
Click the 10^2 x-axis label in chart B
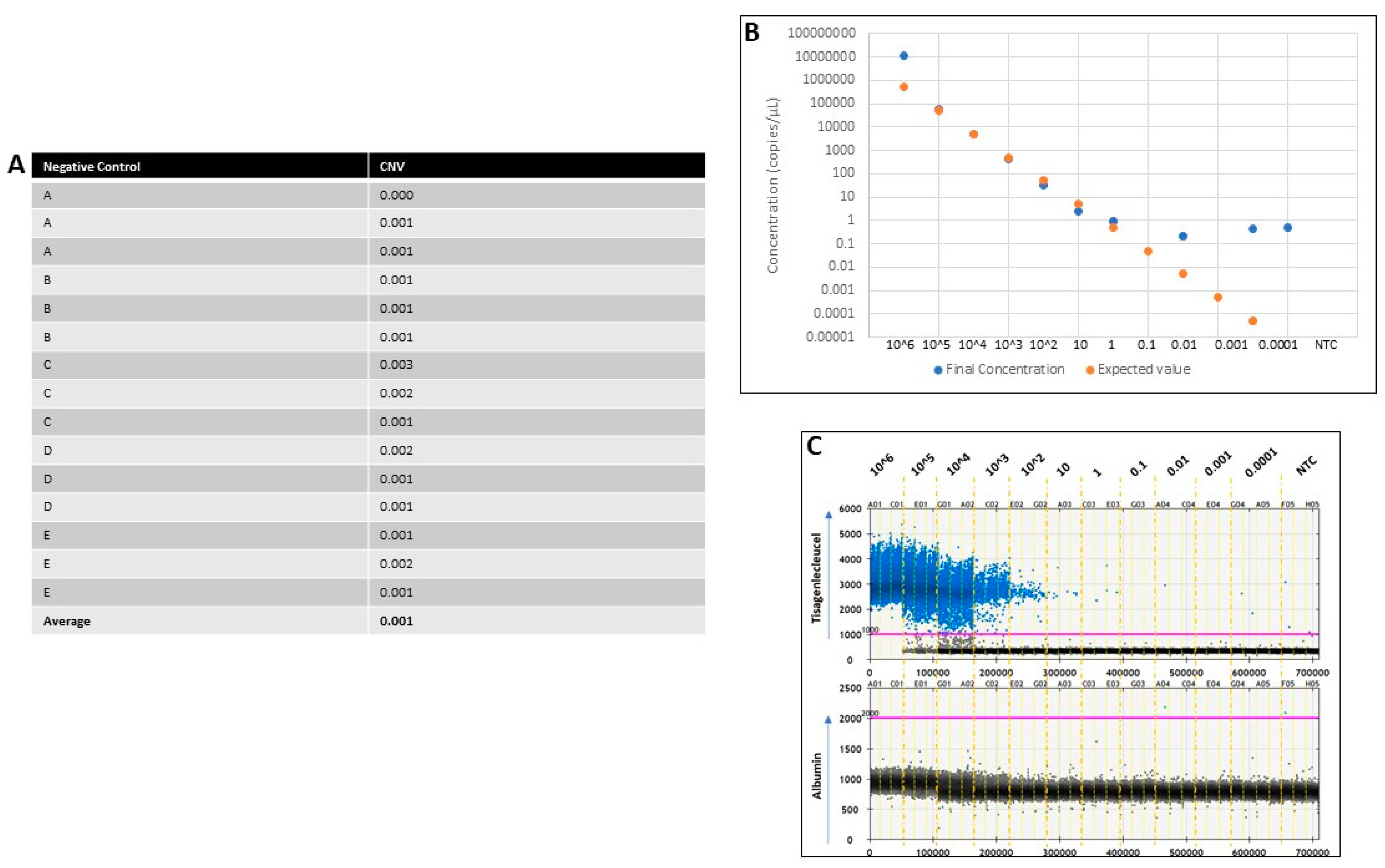pos(1043,345)
